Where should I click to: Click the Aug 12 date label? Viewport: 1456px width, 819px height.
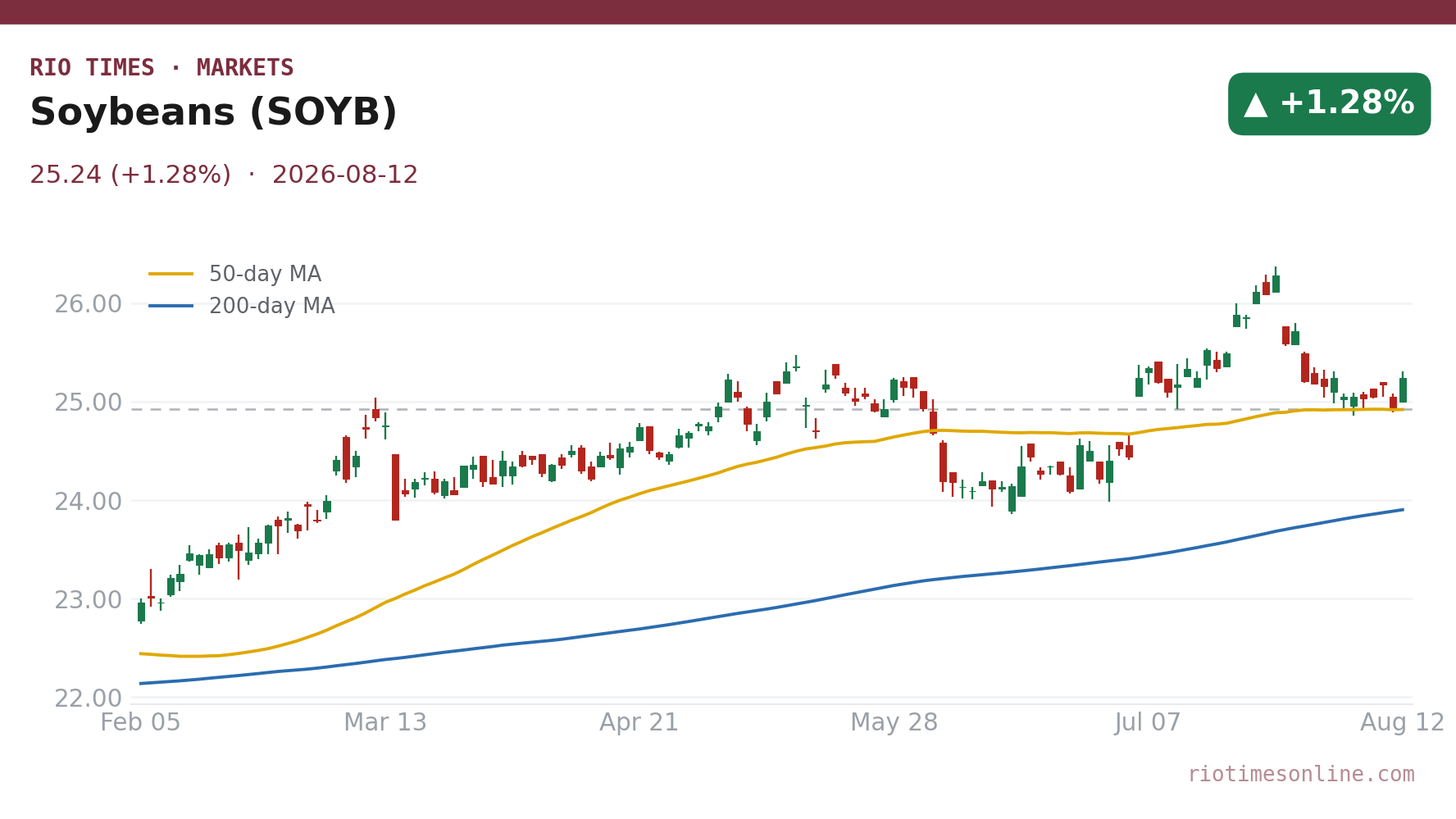click(x=1402, y=723)
